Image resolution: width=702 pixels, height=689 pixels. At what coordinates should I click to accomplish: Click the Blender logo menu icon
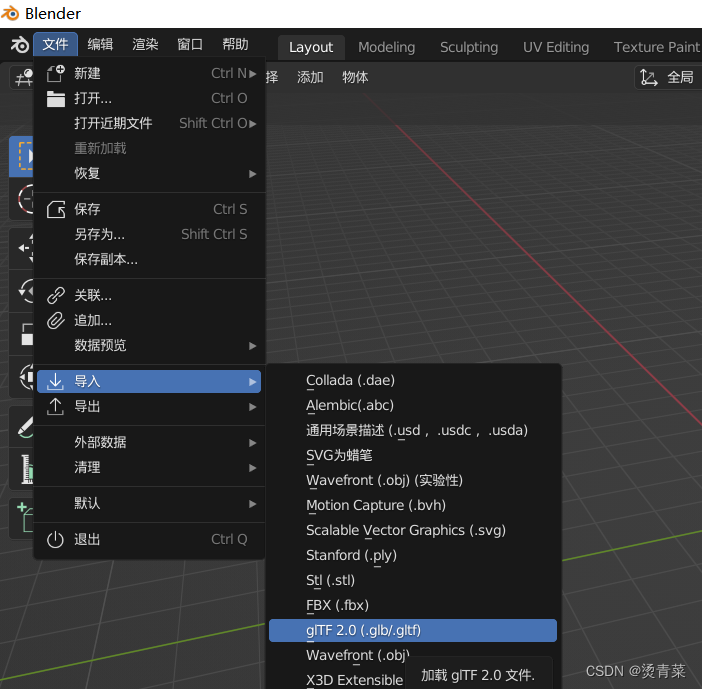[x=20, y=45]
